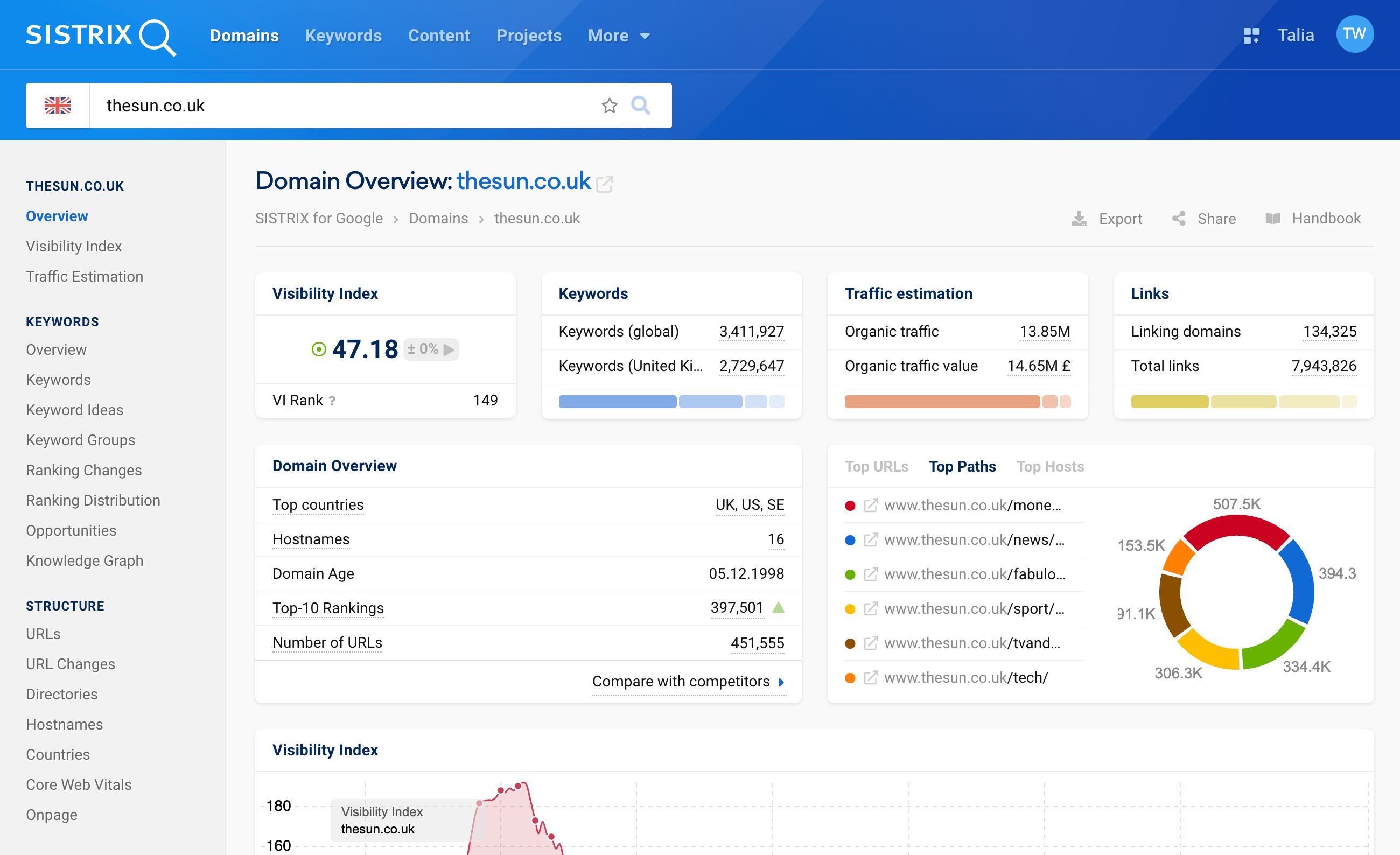Toggle the More dropdown in navigation bar

(616, 35)
